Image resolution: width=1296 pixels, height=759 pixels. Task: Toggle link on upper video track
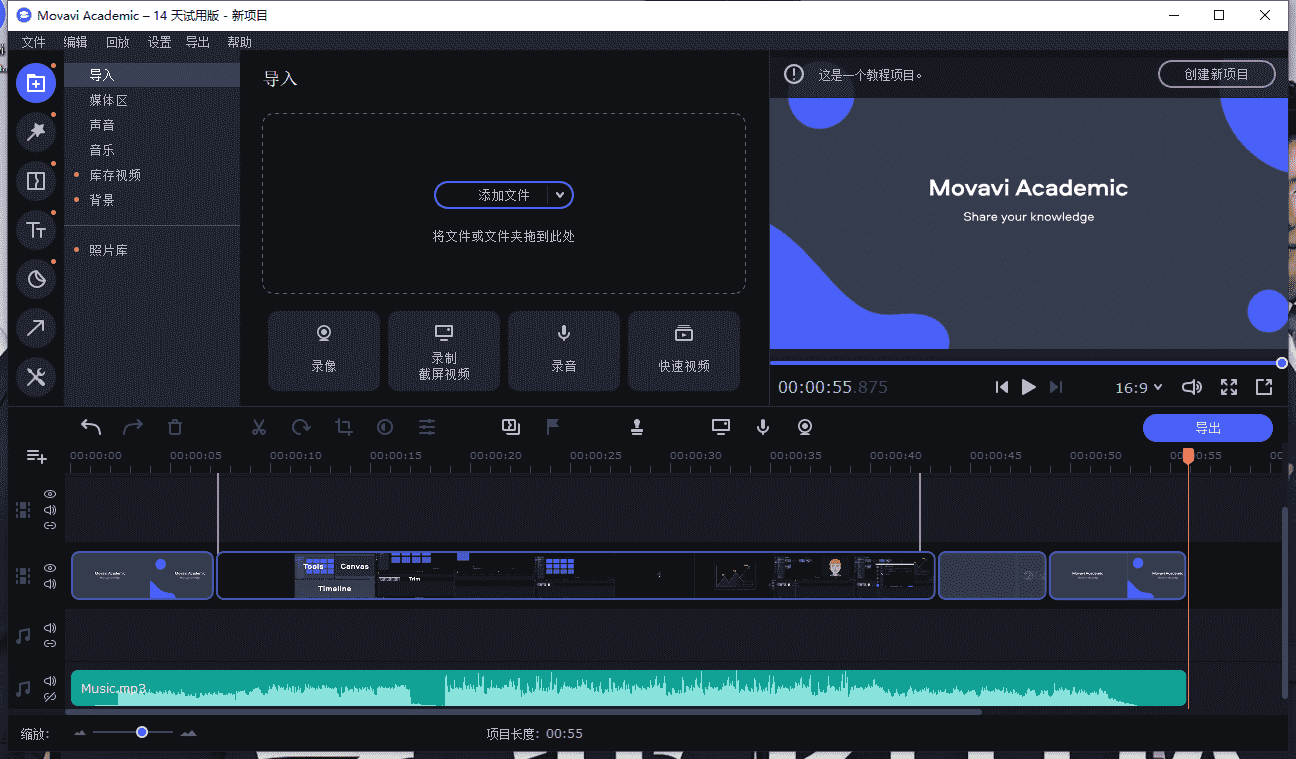pyautogui.click(x=50, y=526)
